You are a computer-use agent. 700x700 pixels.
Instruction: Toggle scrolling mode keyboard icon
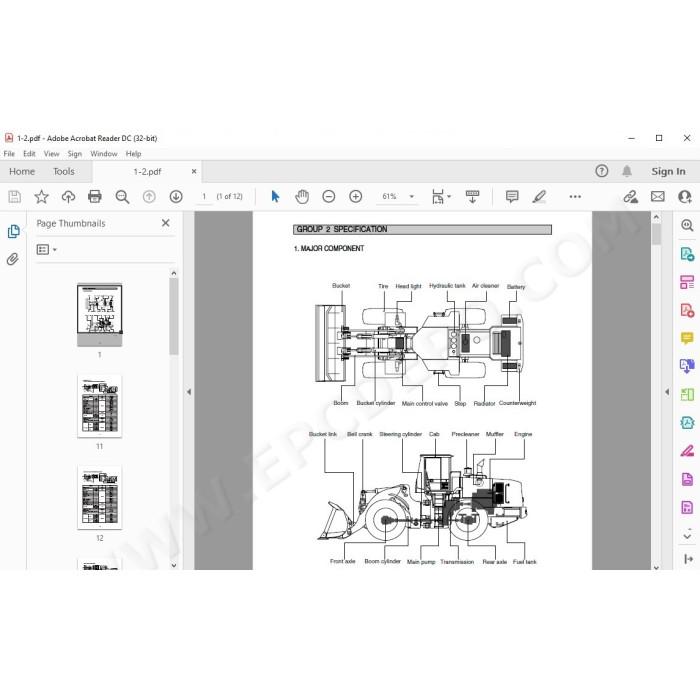(x=472, y=196)
